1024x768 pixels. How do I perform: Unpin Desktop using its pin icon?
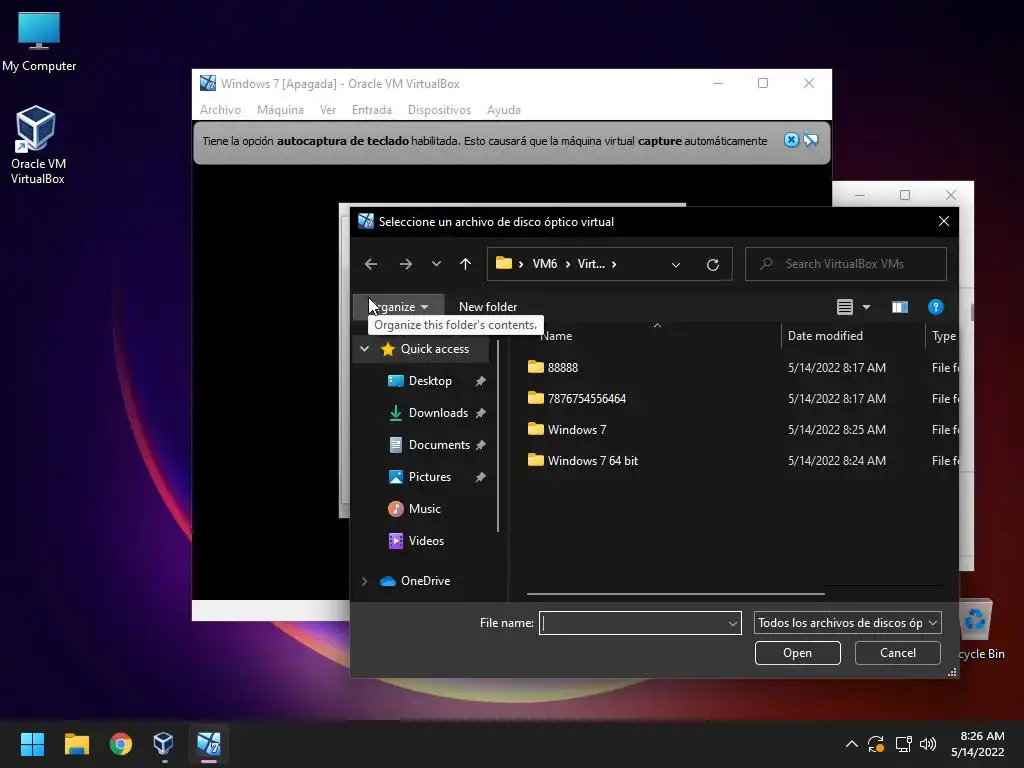click(x=481, y=381)
